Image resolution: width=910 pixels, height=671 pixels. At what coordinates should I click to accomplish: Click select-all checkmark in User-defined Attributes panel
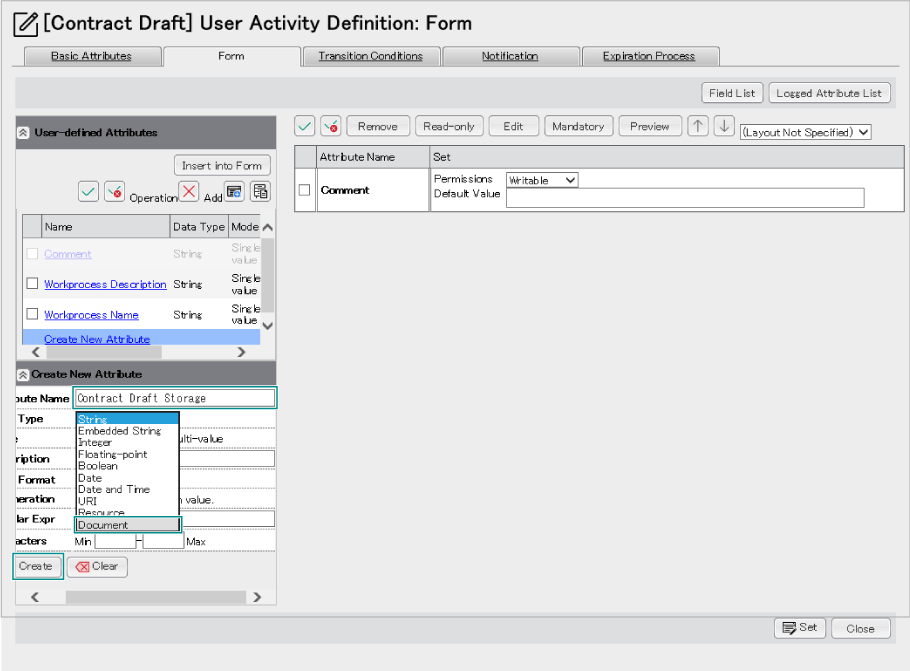[88, 191]
